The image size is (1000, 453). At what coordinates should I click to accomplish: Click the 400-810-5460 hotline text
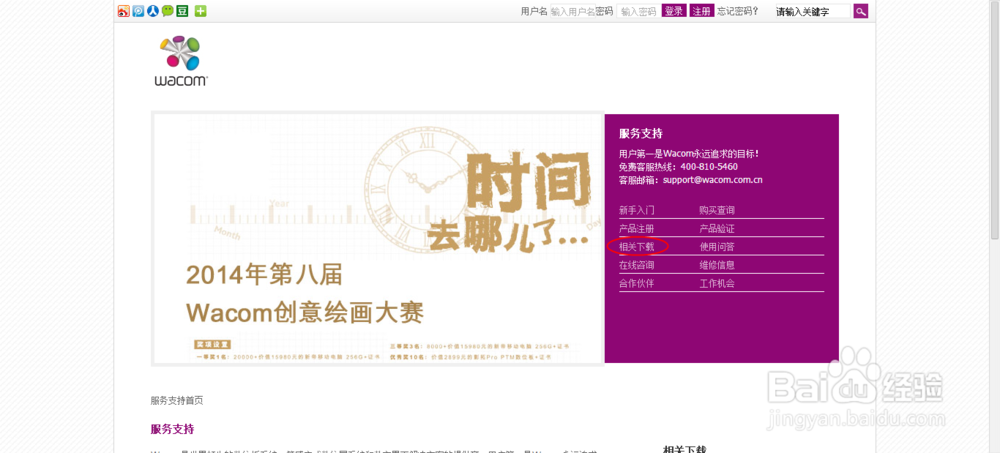(x=709, y=167)
